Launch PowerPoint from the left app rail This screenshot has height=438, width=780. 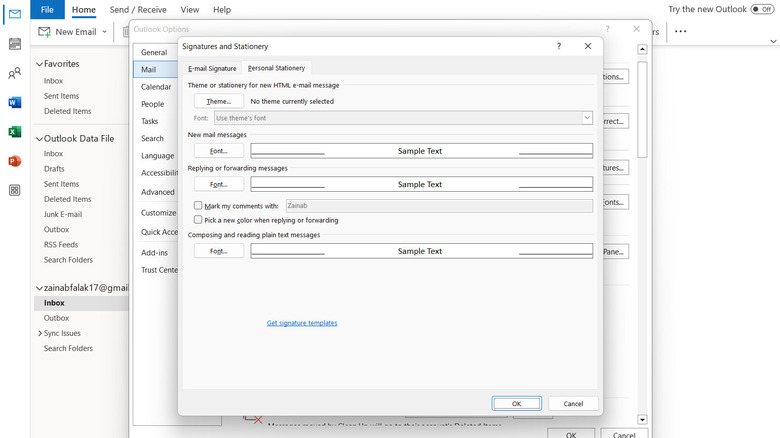pos(14,161)
